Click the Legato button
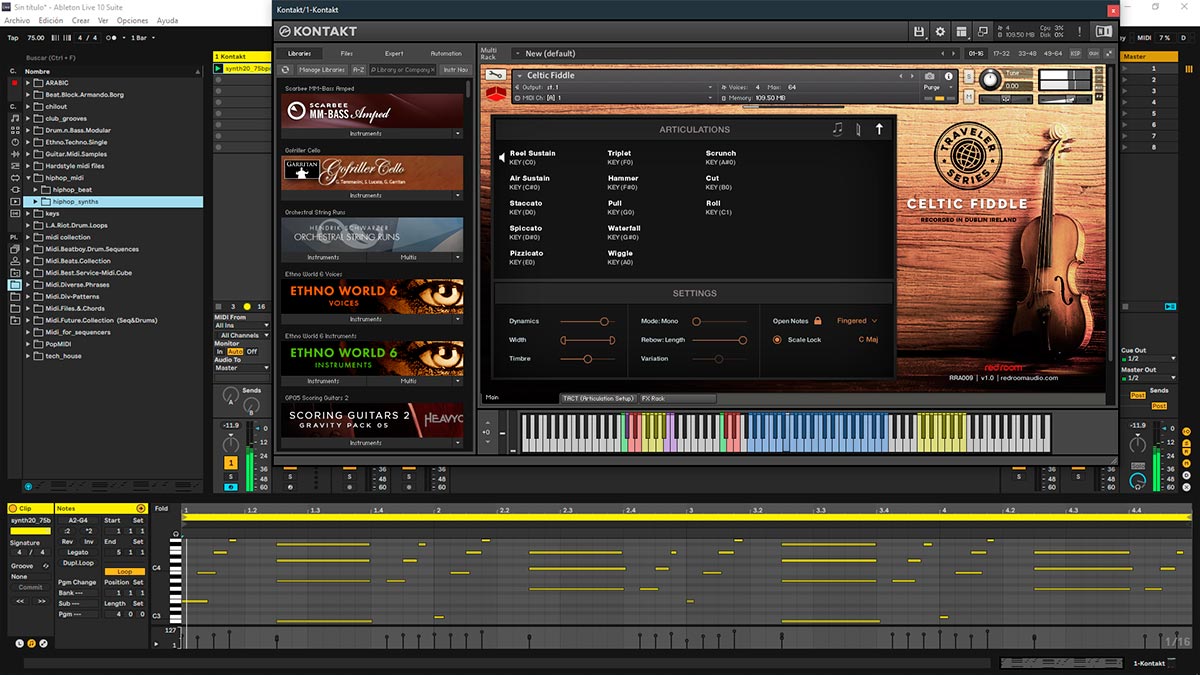This screenshot has width=1200, height=675. [79, 552]
